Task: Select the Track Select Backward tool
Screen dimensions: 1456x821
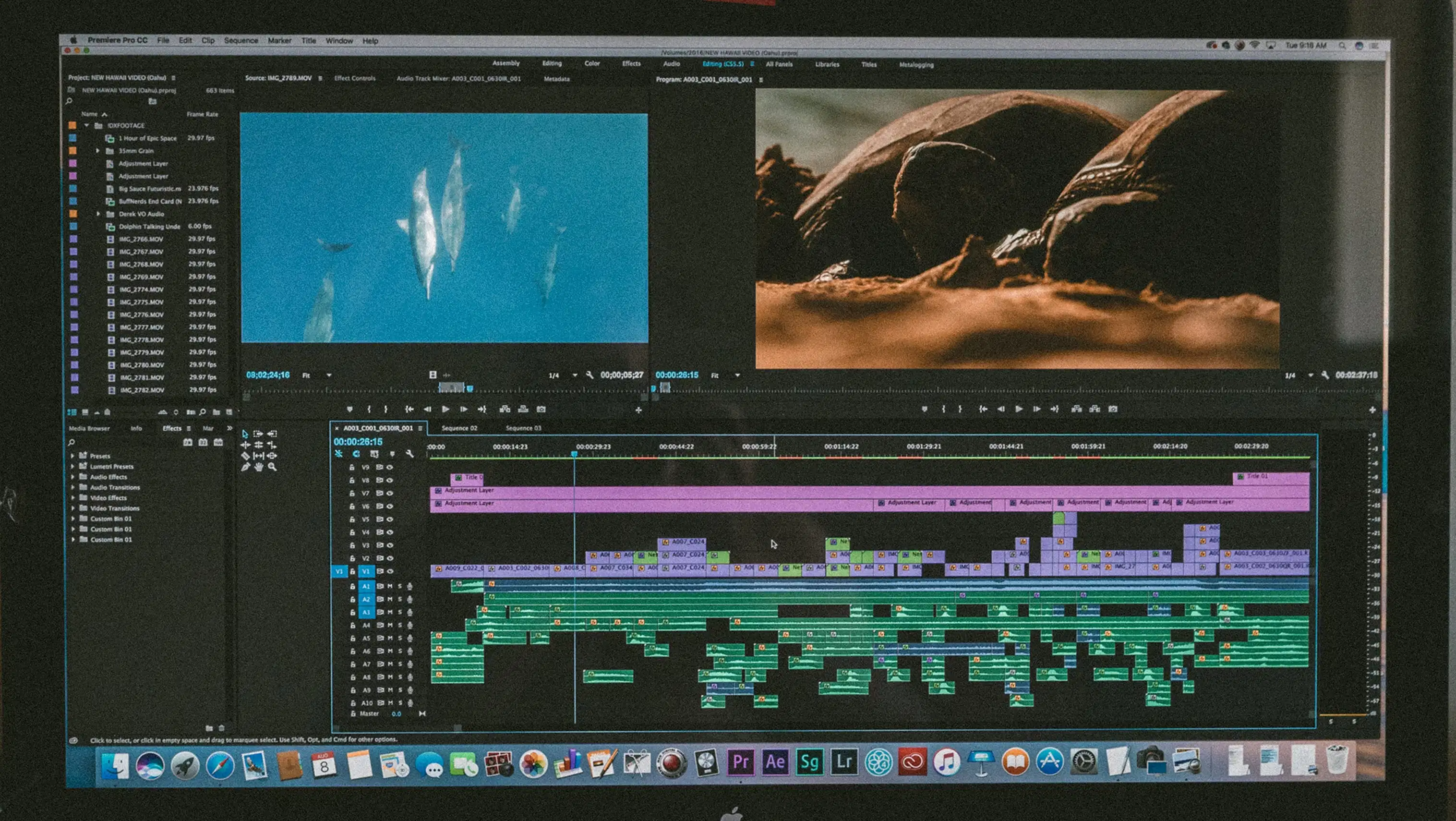Action: (x=272, y=434)
